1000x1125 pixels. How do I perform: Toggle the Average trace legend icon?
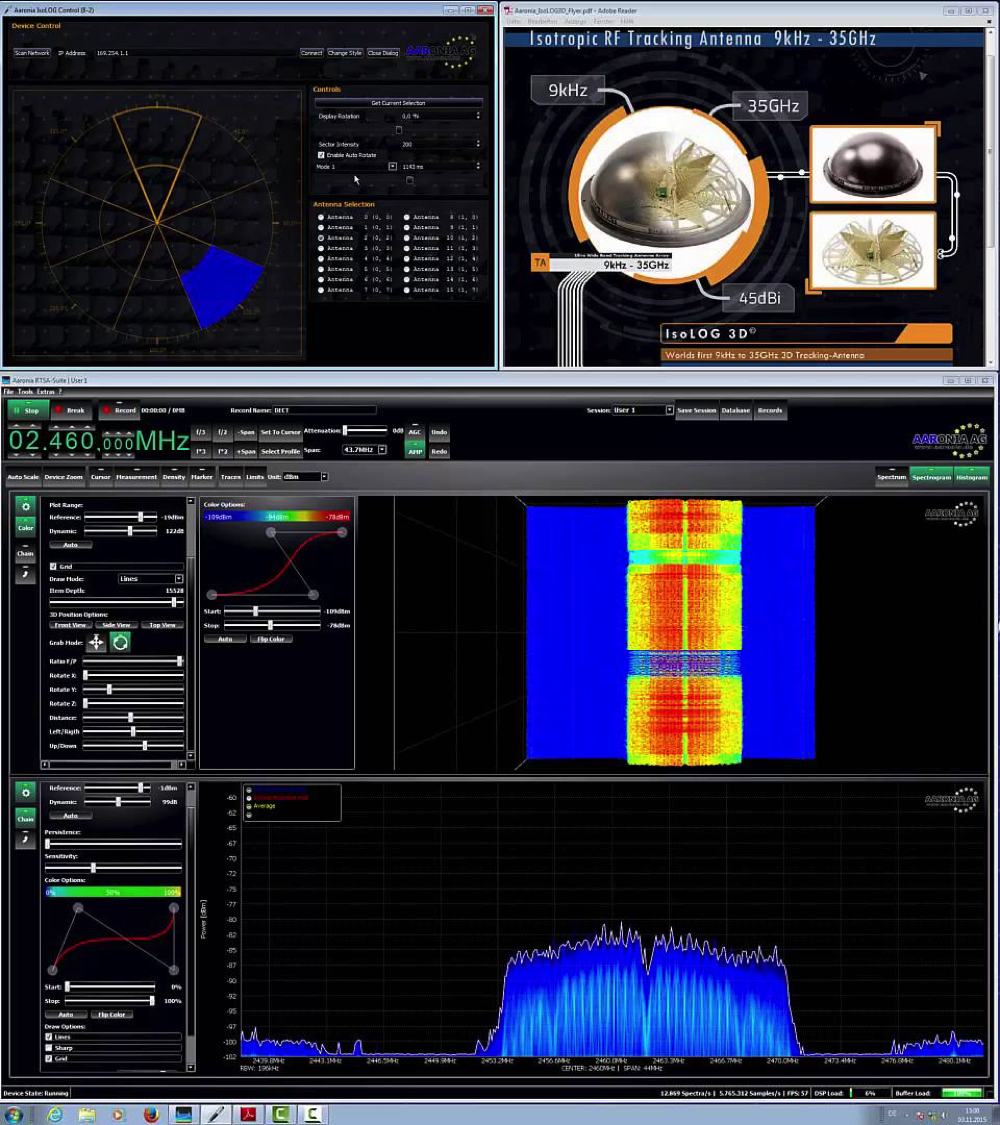249,806
